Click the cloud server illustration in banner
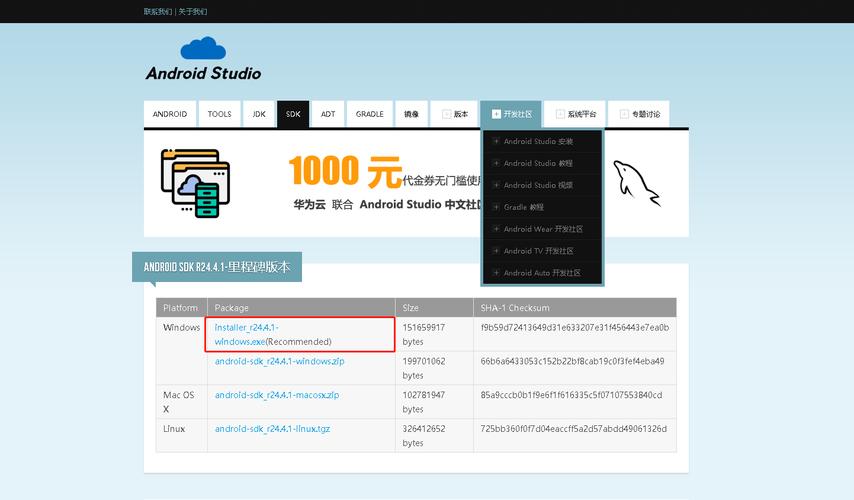The height and width of the screenshot is (500, 854). tap(196, 184)
